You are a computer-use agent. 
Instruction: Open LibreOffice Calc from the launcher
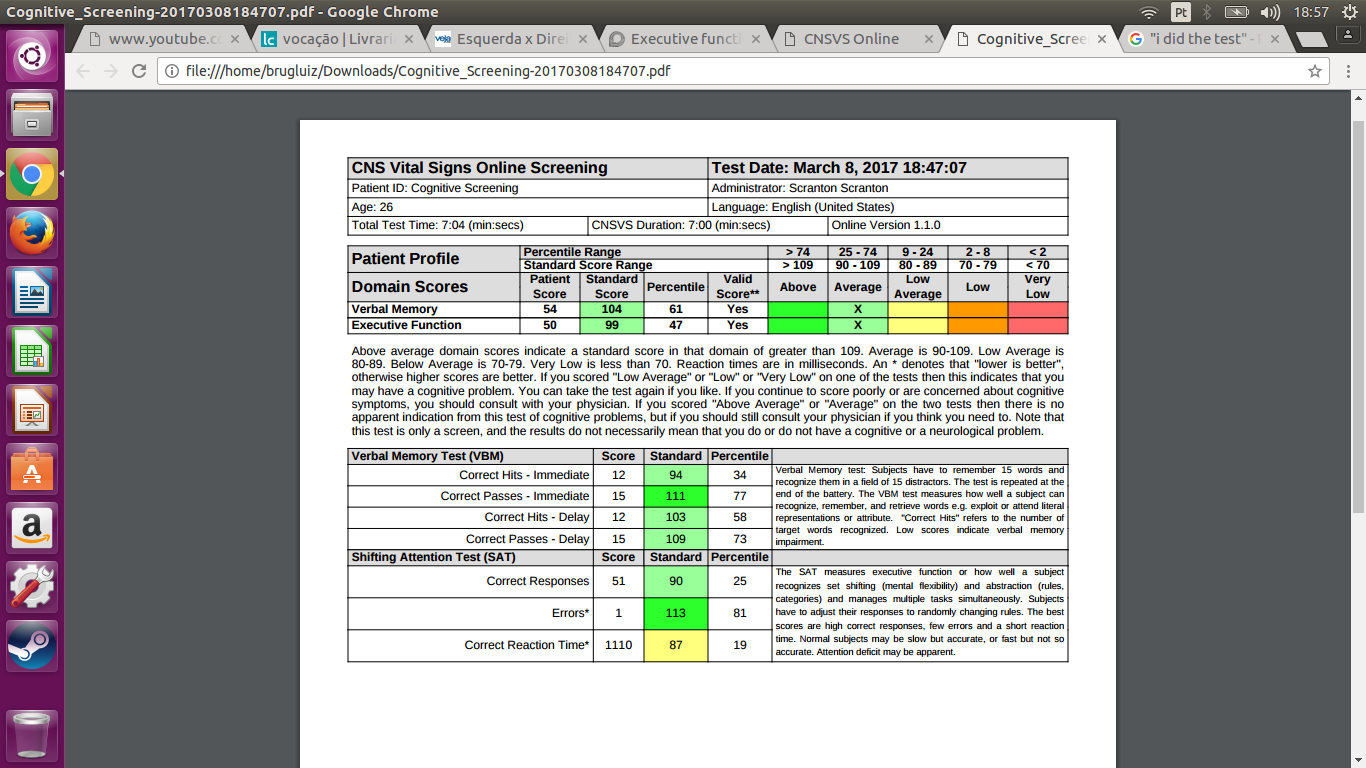click(32, 351)
